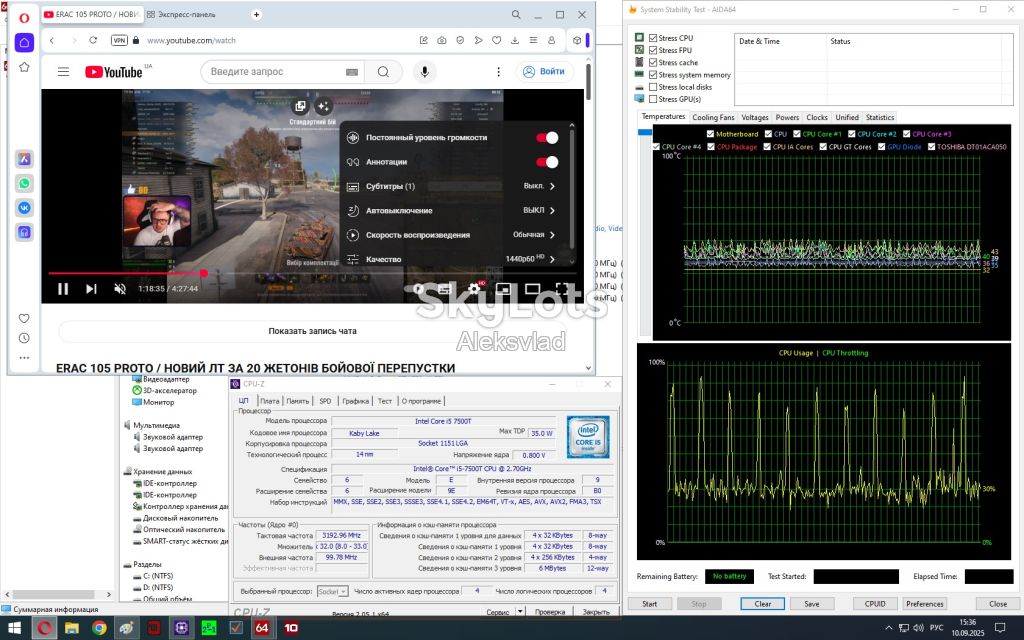The width and height of the screenshot is (1024, 640).
Task: Switch to the Cooling Fans tab
Action: pos(713,118)
